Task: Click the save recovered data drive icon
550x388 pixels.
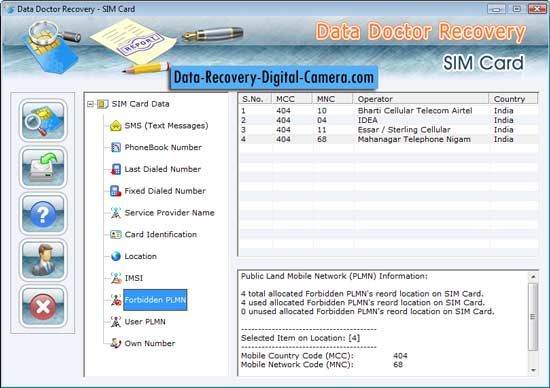Action: pos(43,167)
